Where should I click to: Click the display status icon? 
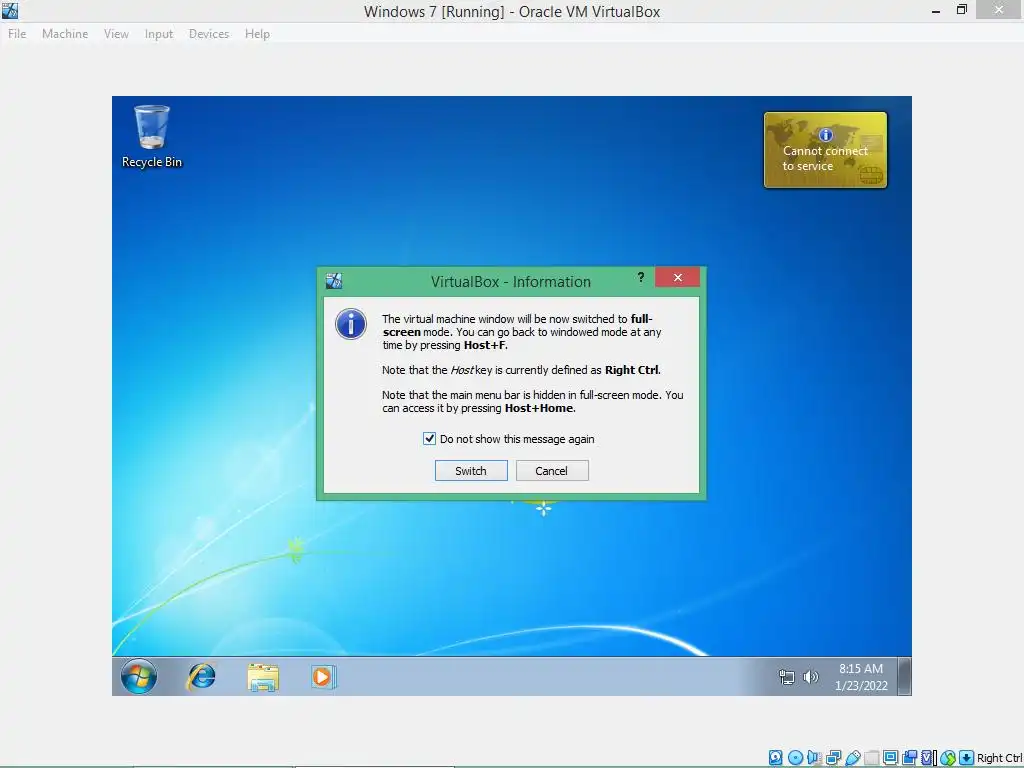click(x=890, y=758)
